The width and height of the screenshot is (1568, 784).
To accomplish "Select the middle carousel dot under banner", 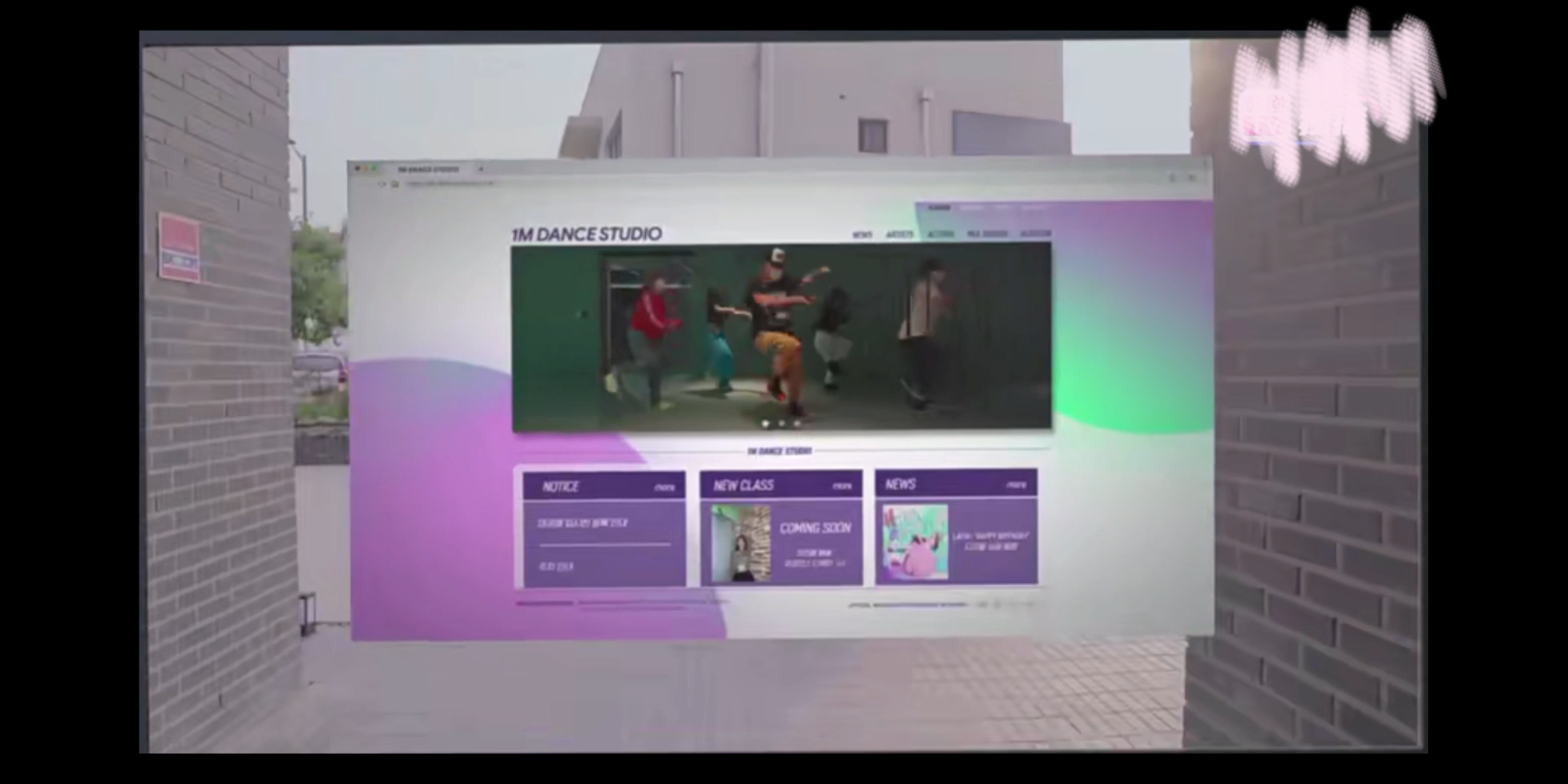I will [781, 423].
